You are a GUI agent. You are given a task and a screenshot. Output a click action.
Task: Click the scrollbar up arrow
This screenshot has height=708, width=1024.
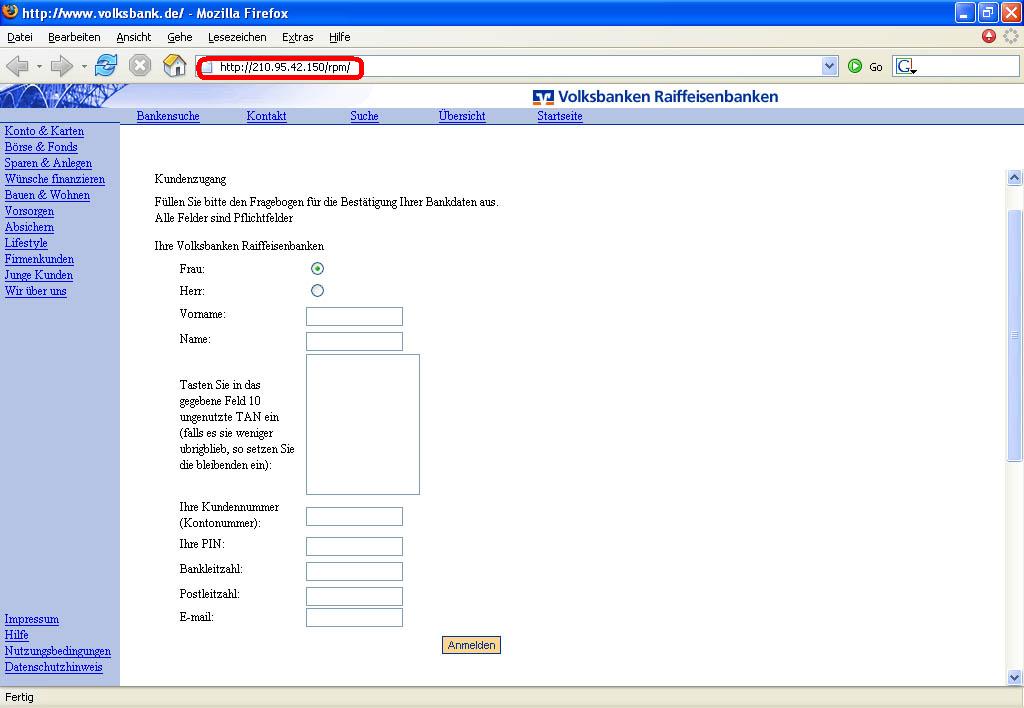1014,178
